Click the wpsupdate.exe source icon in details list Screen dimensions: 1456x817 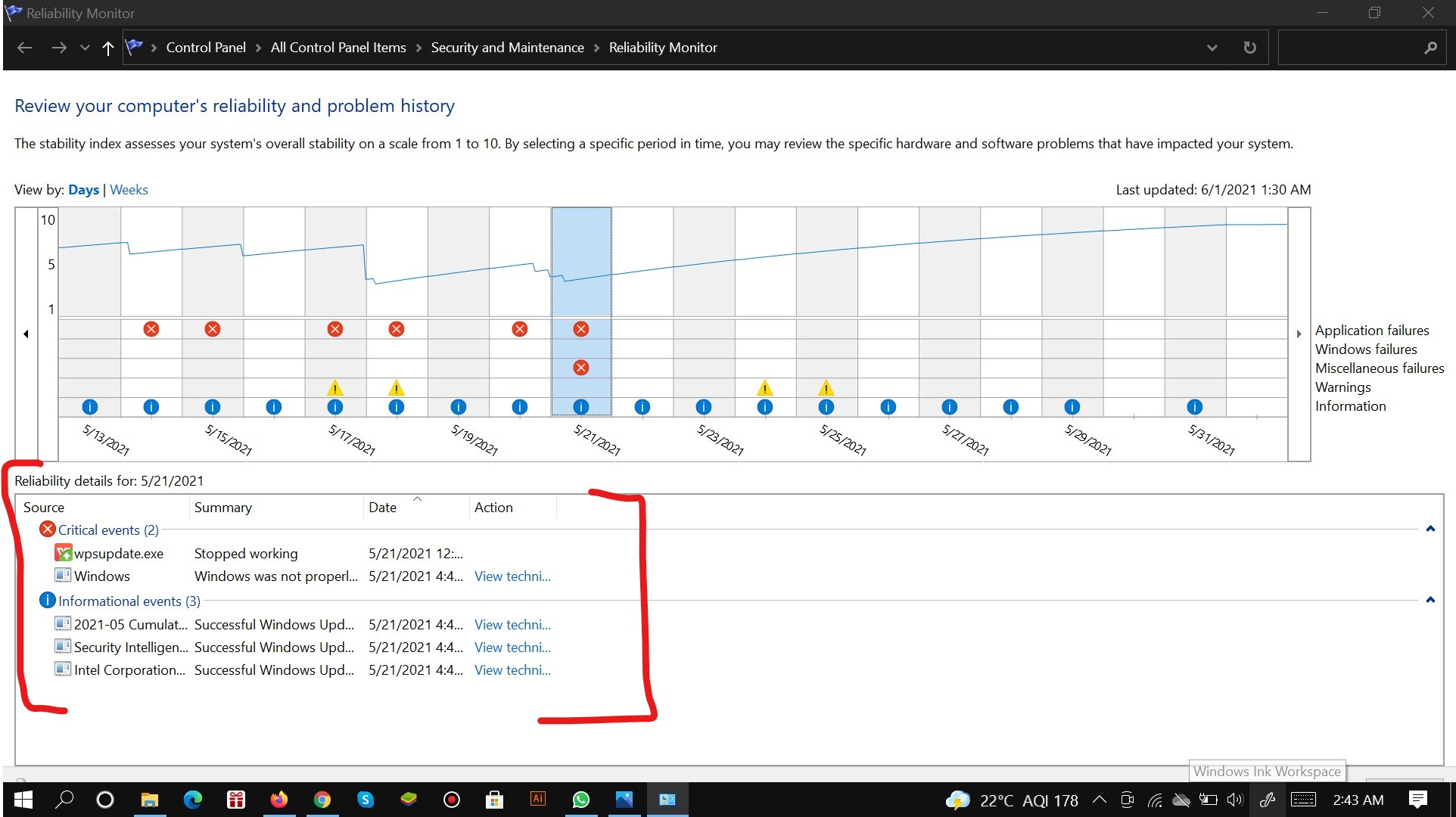coord(64,553)
